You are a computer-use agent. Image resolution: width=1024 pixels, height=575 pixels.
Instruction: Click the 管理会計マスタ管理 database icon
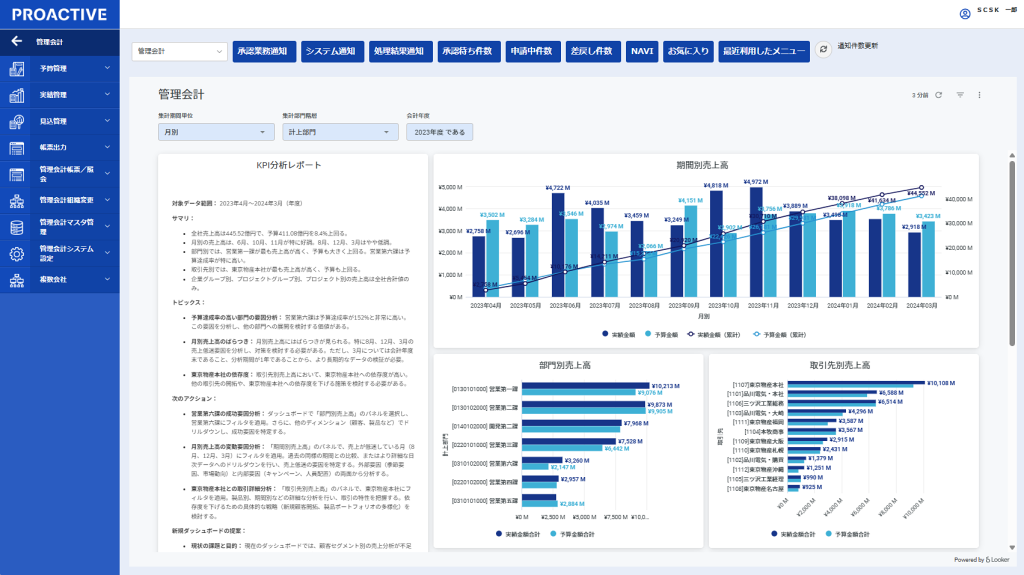coord(17,227)
